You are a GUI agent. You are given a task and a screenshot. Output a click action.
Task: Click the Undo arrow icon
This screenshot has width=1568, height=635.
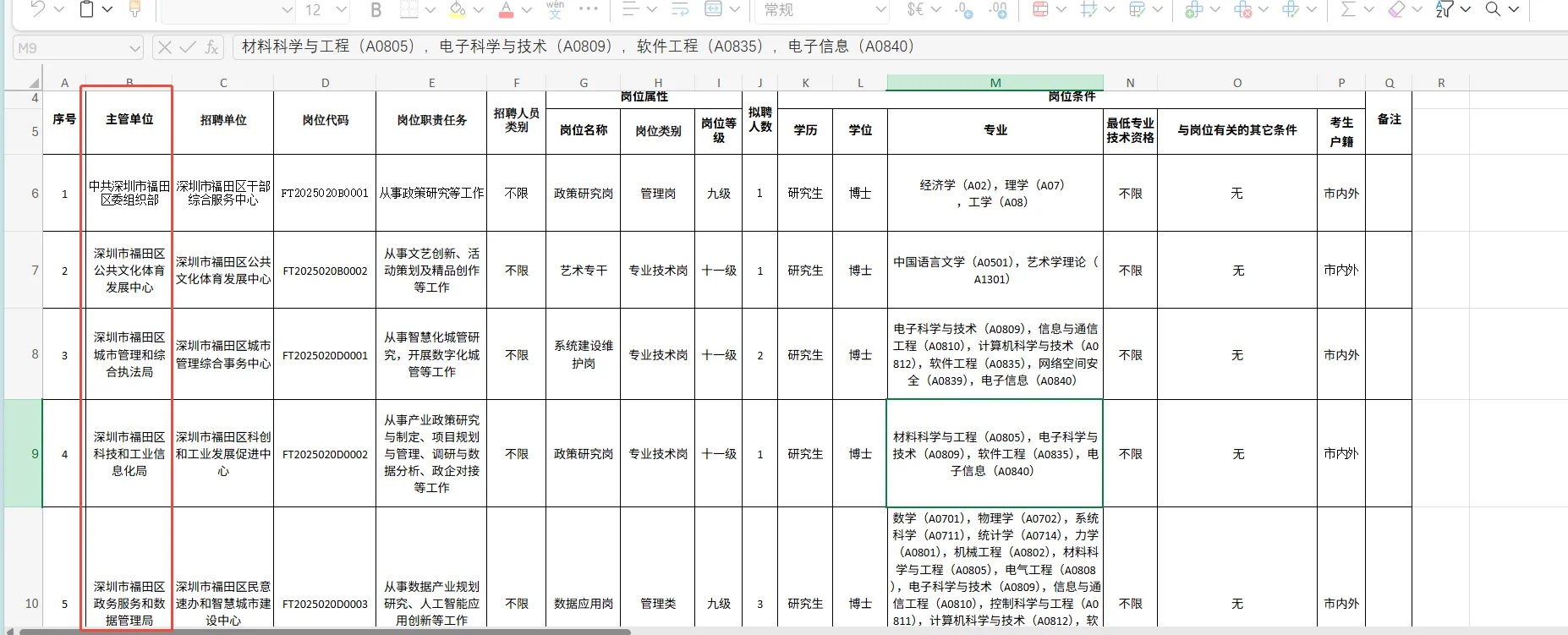[38, 9]
